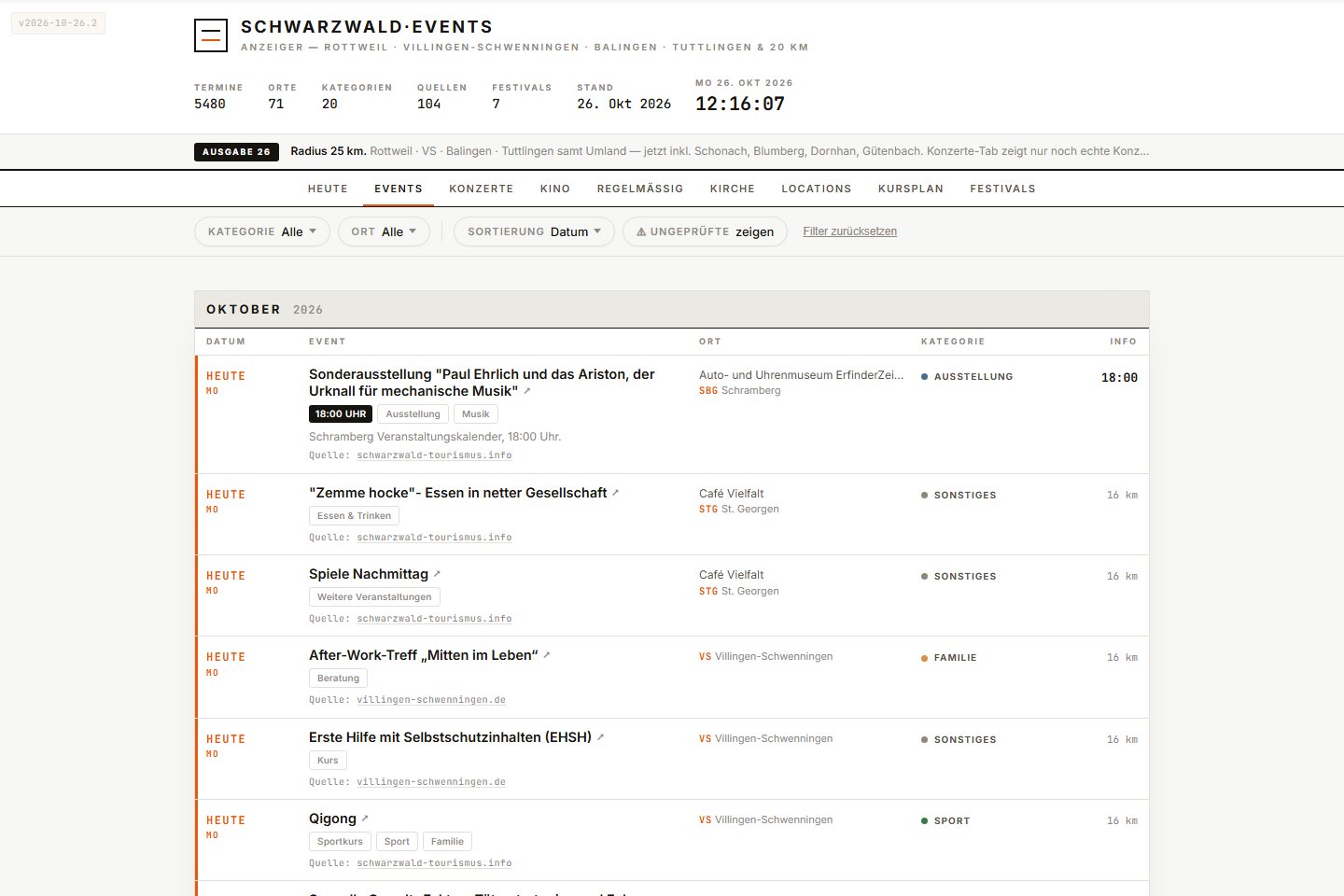Click the Weitere Veranstaltungen tag

(x=374, y=596)
